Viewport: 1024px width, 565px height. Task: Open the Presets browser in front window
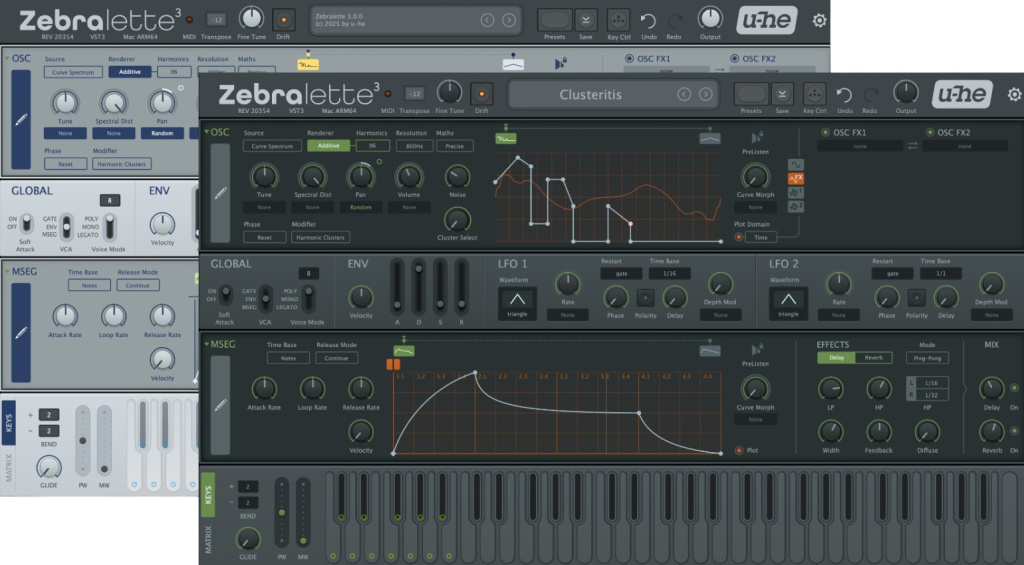click(751, 95)
